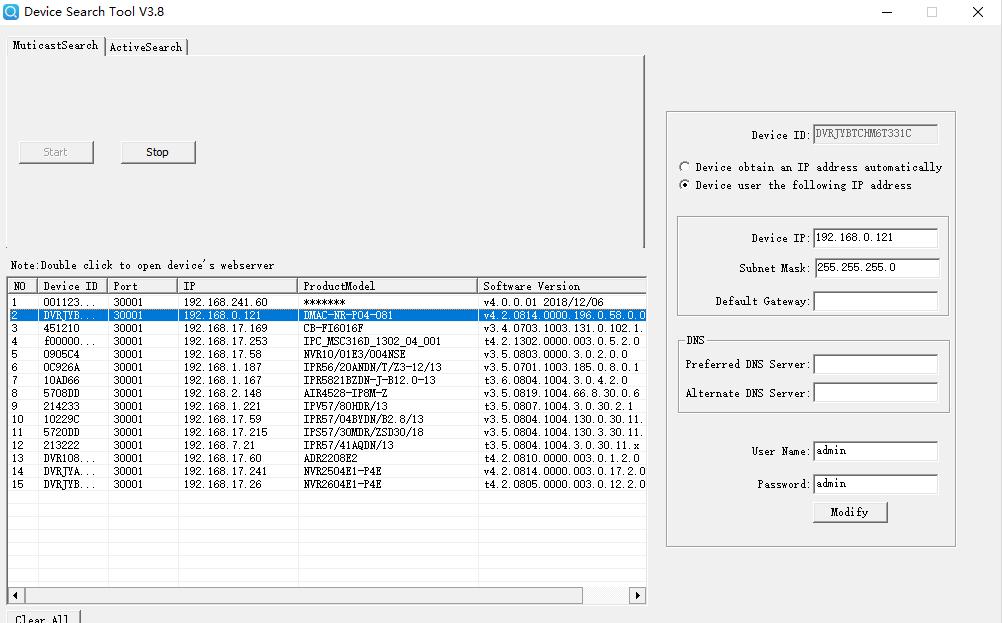Viewport: 1002px width, 623px height.
Task: Select device with model CB-FI6016F
Action: pos(327,328)
